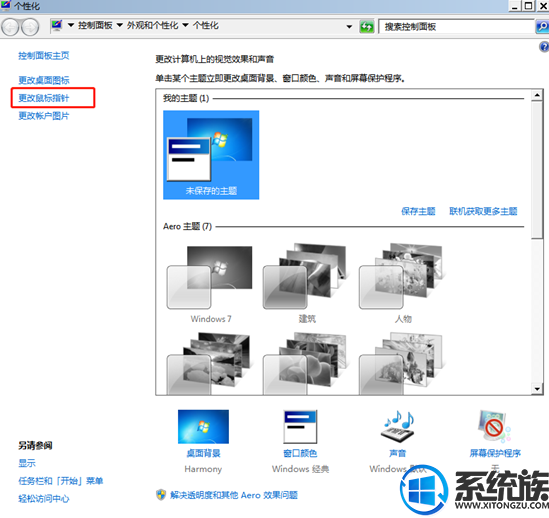Click the blue help question mark icon
This screenshot has height=518, width=549.
[544, 47]
